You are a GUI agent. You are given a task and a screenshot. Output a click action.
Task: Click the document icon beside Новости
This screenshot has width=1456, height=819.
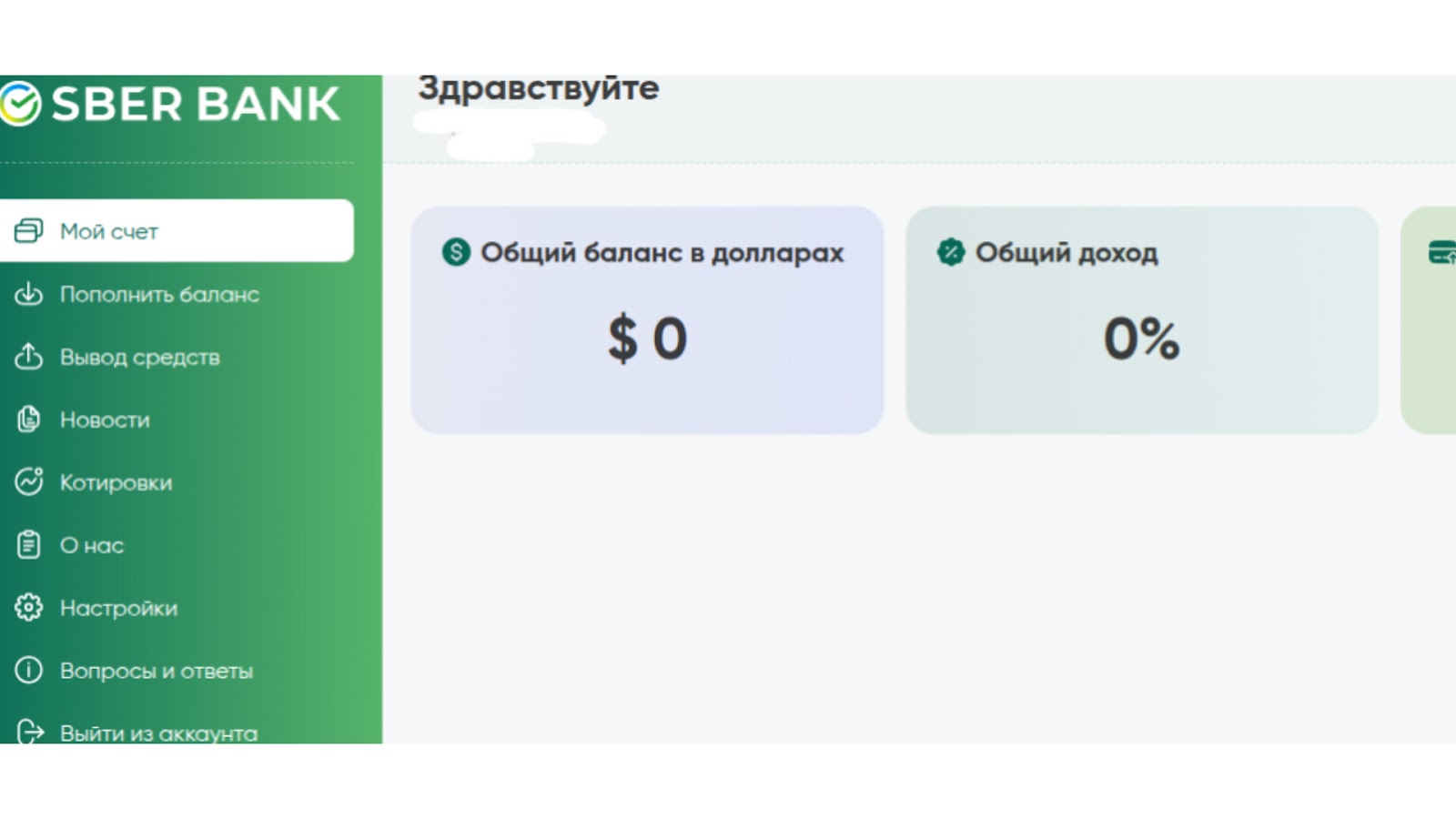28,420
